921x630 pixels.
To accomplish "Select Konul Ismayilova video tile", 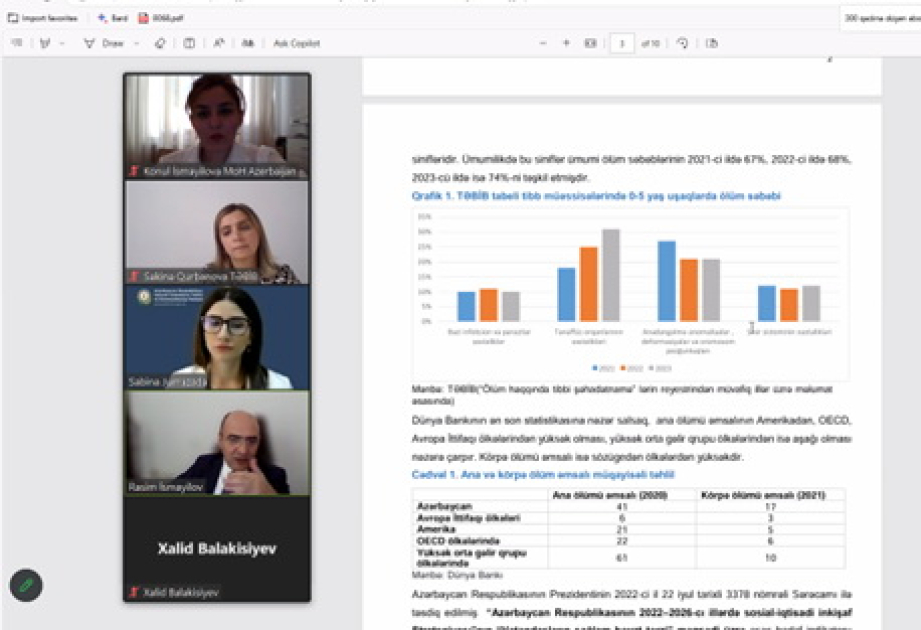I will coord(217,126).
